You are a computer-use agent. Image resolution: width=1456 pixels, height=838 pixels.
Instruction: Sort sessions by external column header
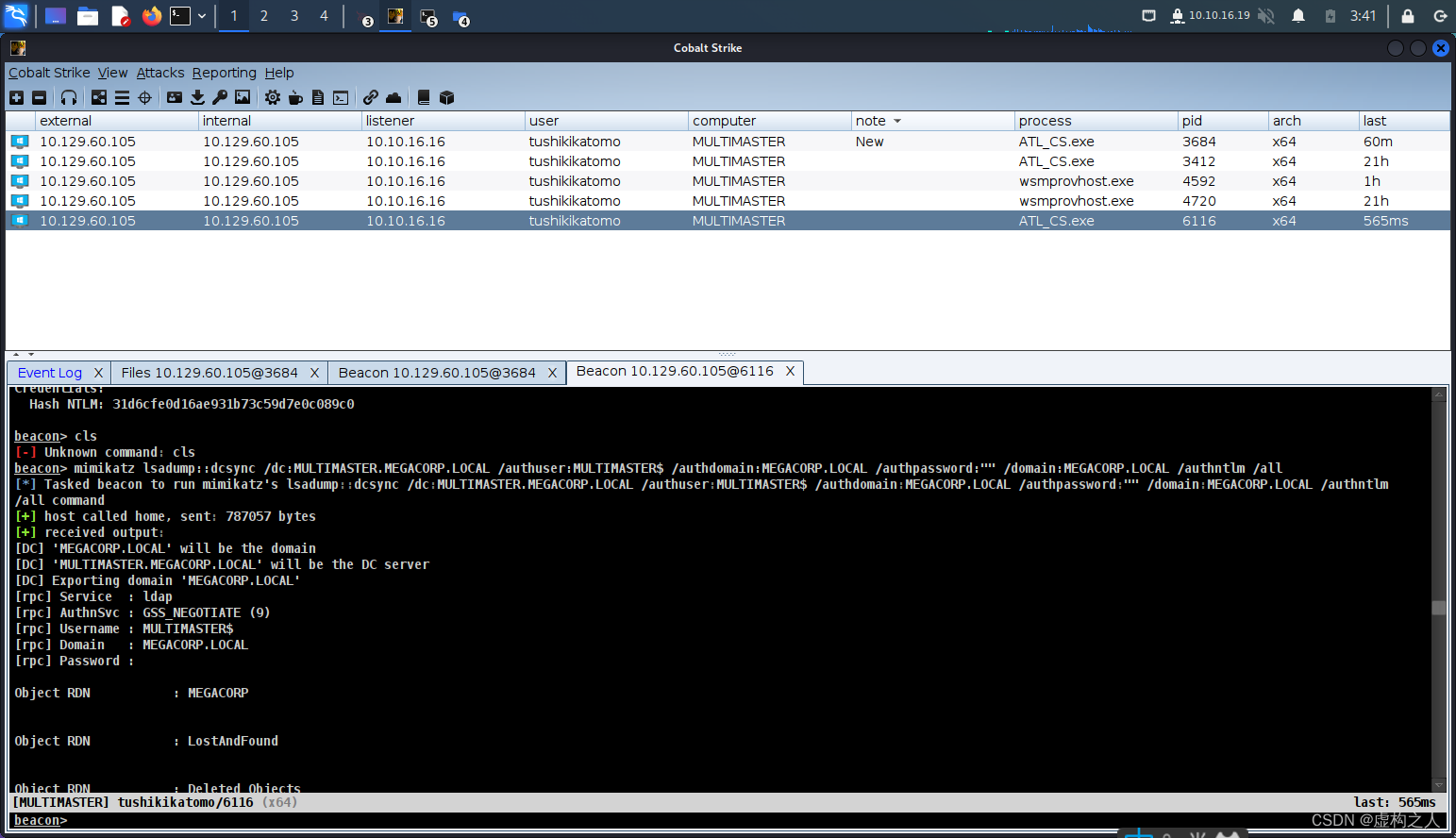(116, 121)
